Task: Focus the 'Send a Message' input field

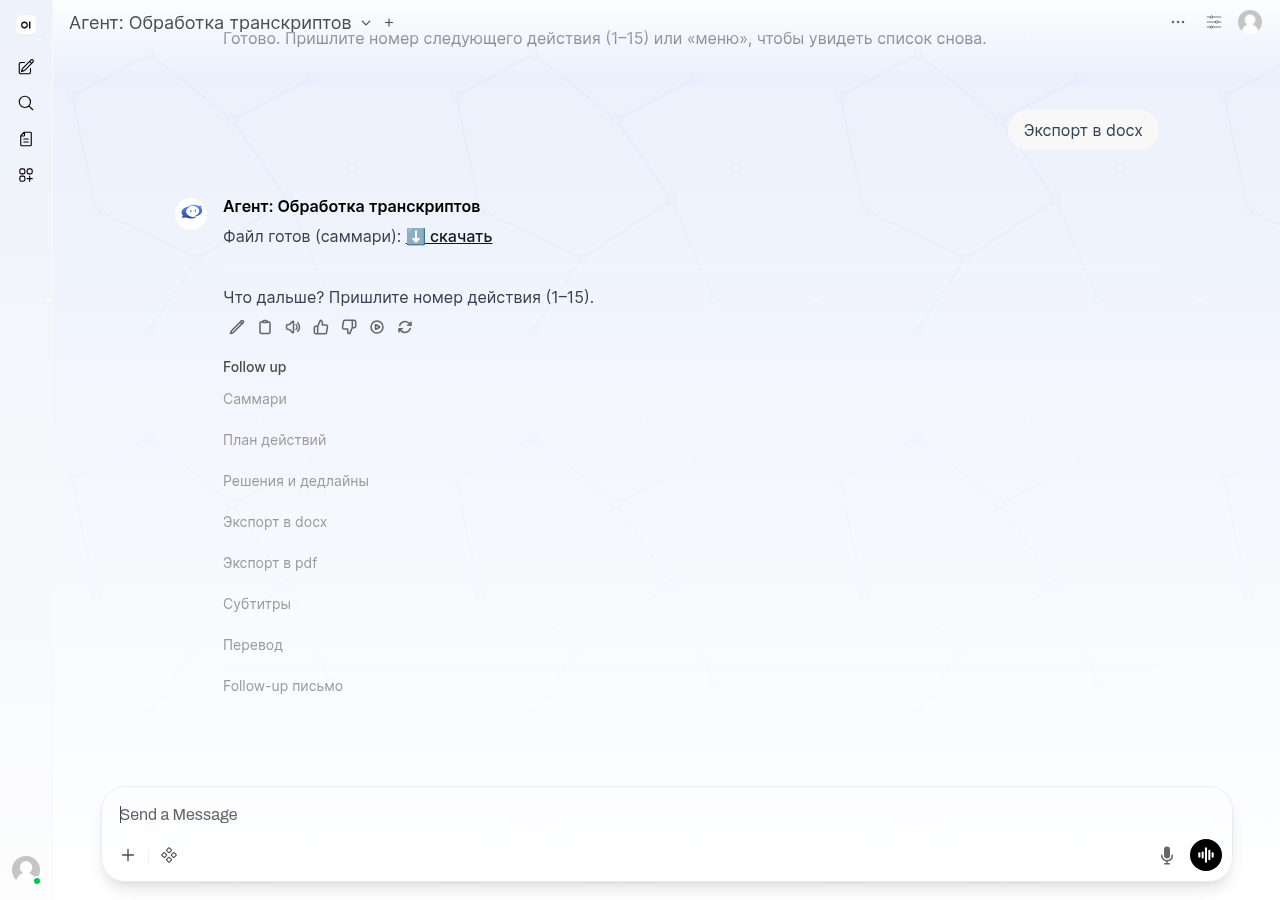Action: 666,814
